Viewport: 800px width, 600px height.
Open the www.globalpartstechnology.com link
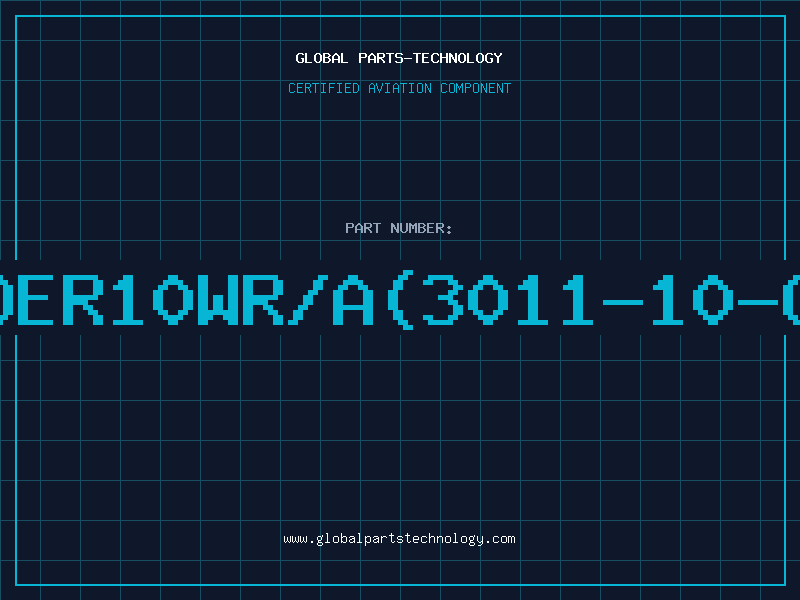tap(399, 539)
